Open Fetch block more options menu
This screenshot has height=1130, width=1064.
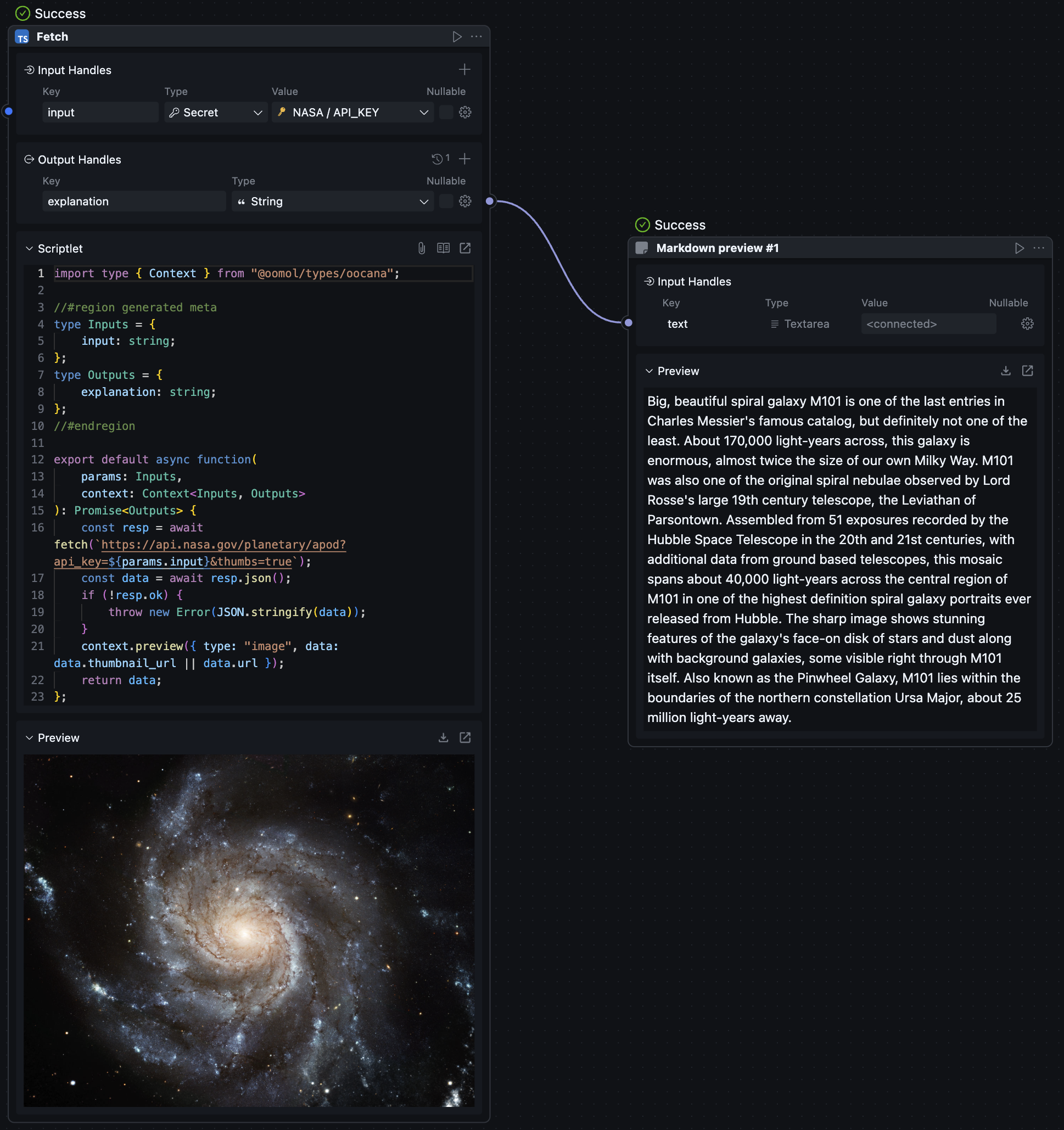click(x=477, y=37)
